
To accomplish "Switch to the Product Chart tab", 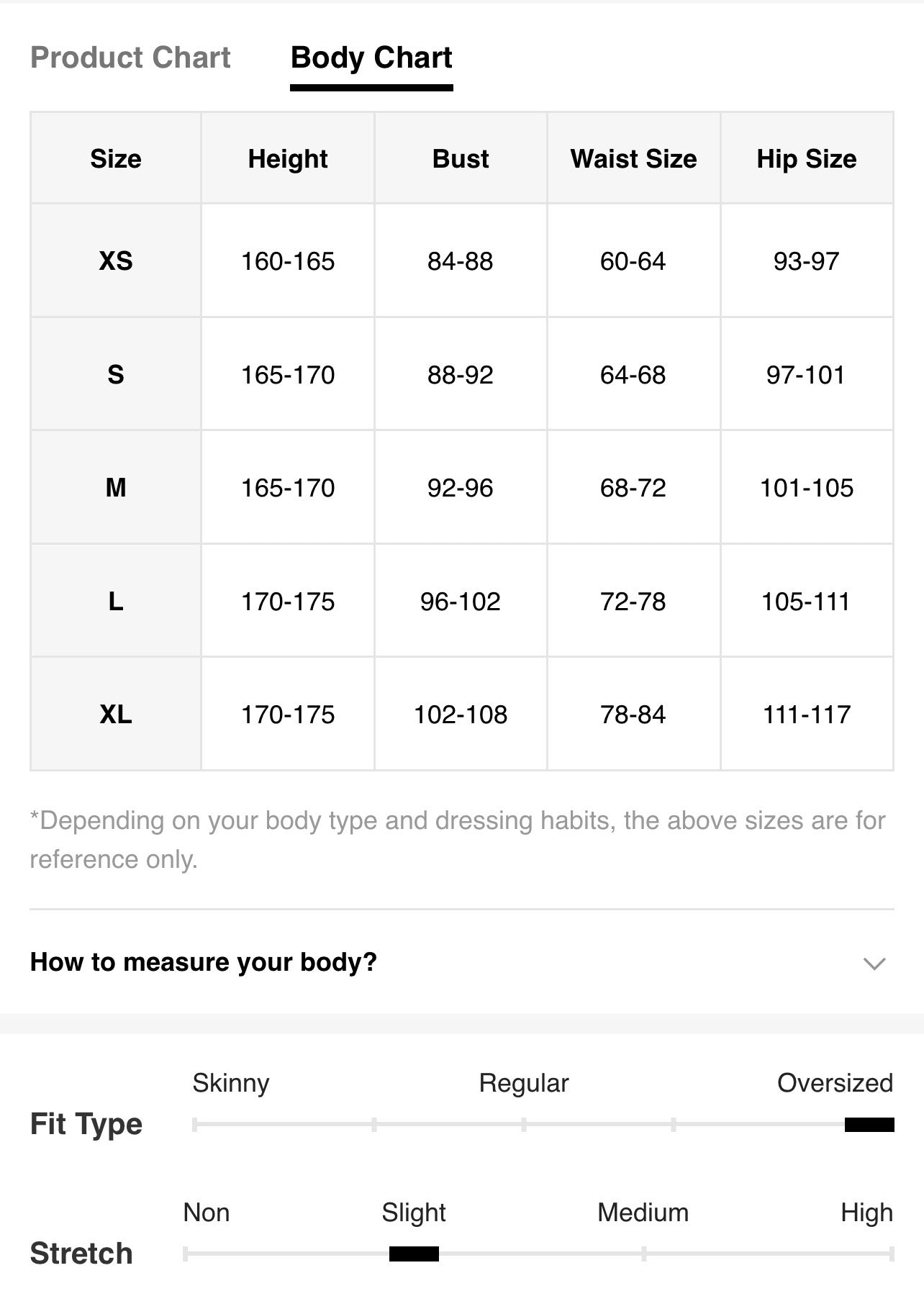I will point(130,58).
